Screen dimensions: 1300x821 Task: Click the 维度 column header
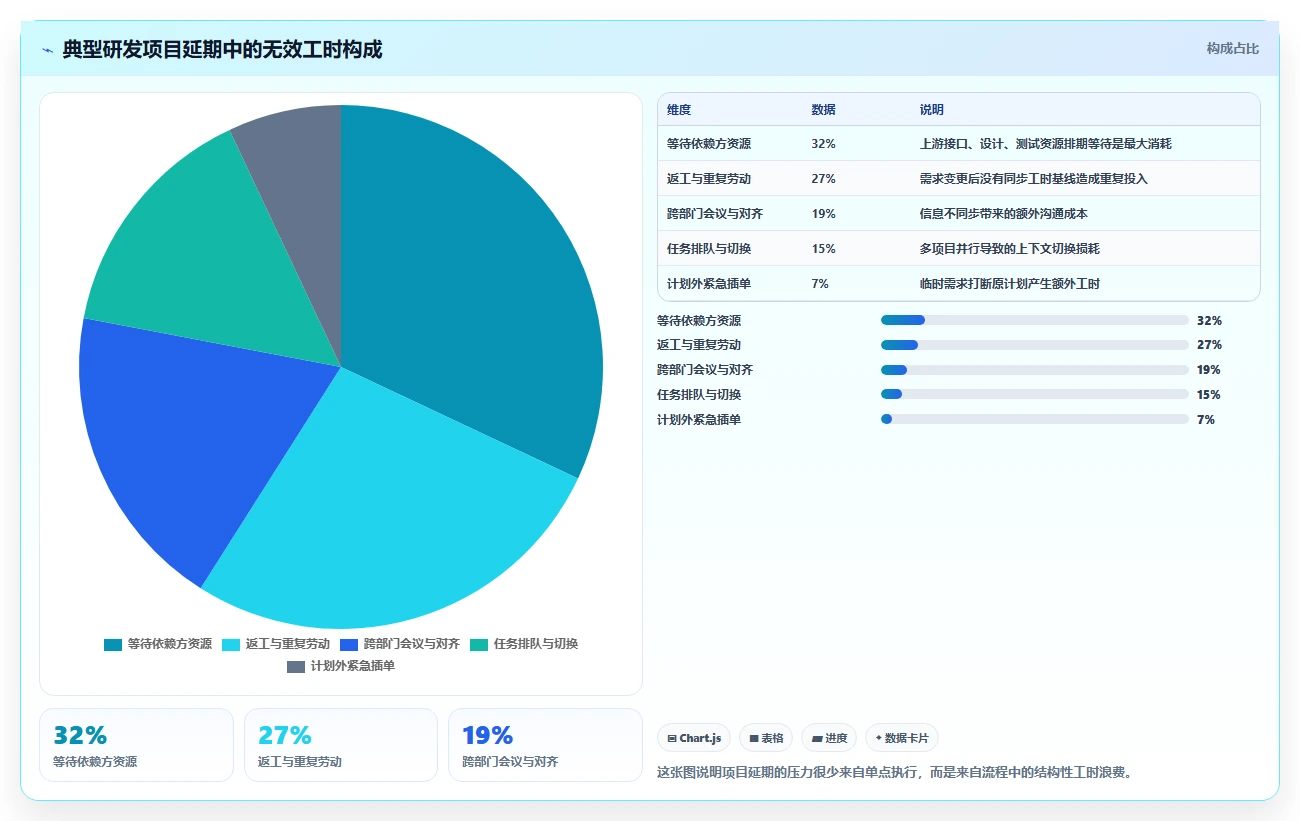(679, 110)
